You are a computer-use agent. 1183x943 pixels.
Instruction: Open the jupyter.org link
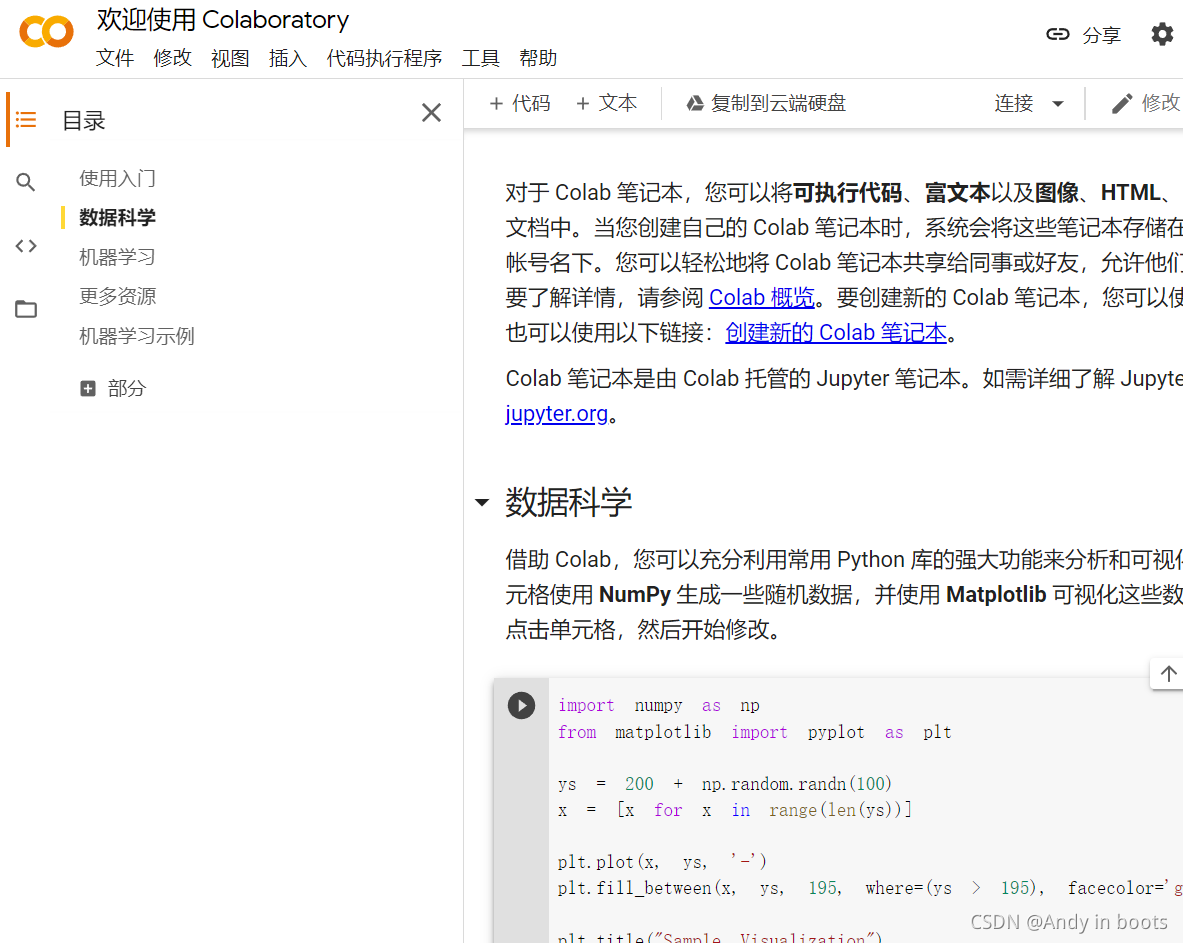(x=557, y=413)
